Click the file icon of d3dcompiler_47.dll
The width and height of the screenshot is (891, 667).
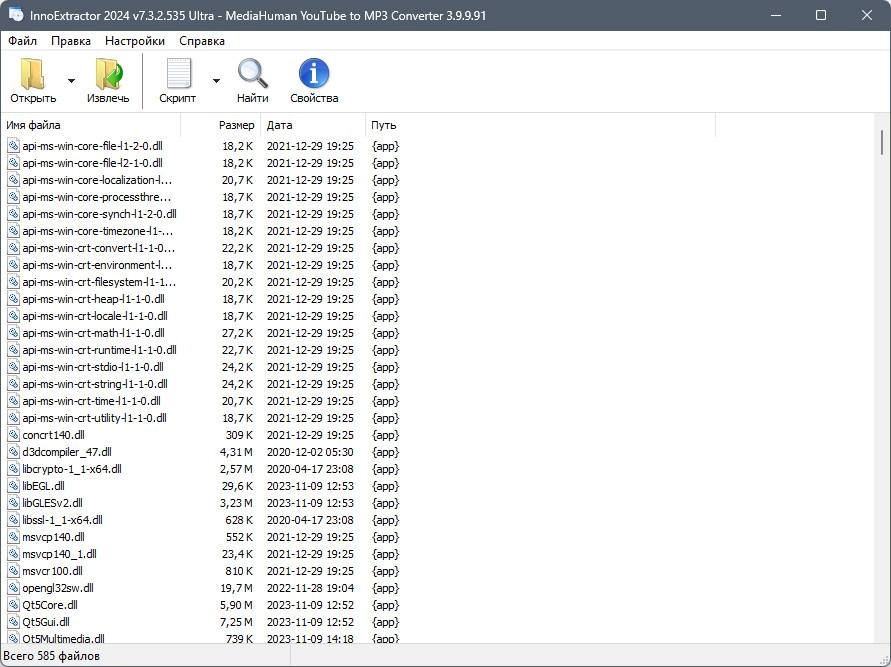click(14, 452)
